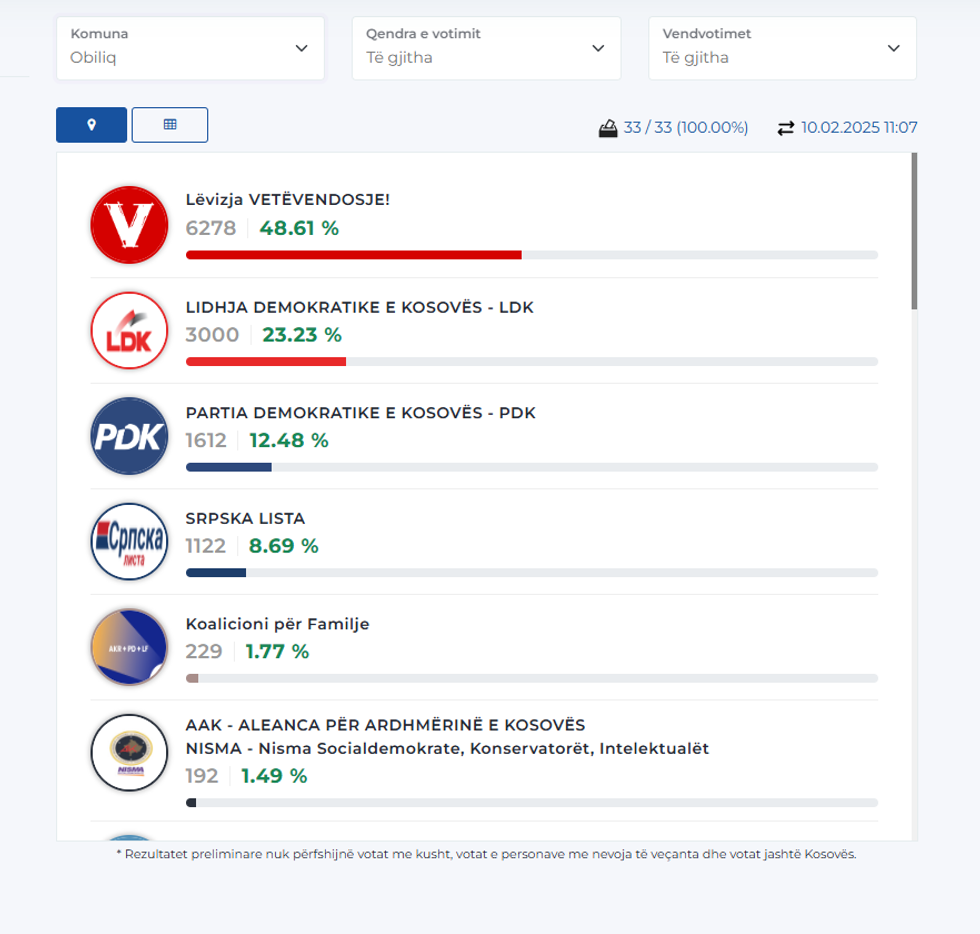Switch to table grid view
980x934 pixels.
coord(170,125)
